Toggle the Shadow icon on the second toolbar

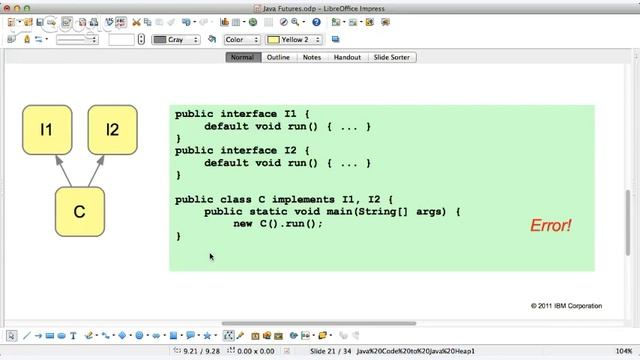pos(336,39)
